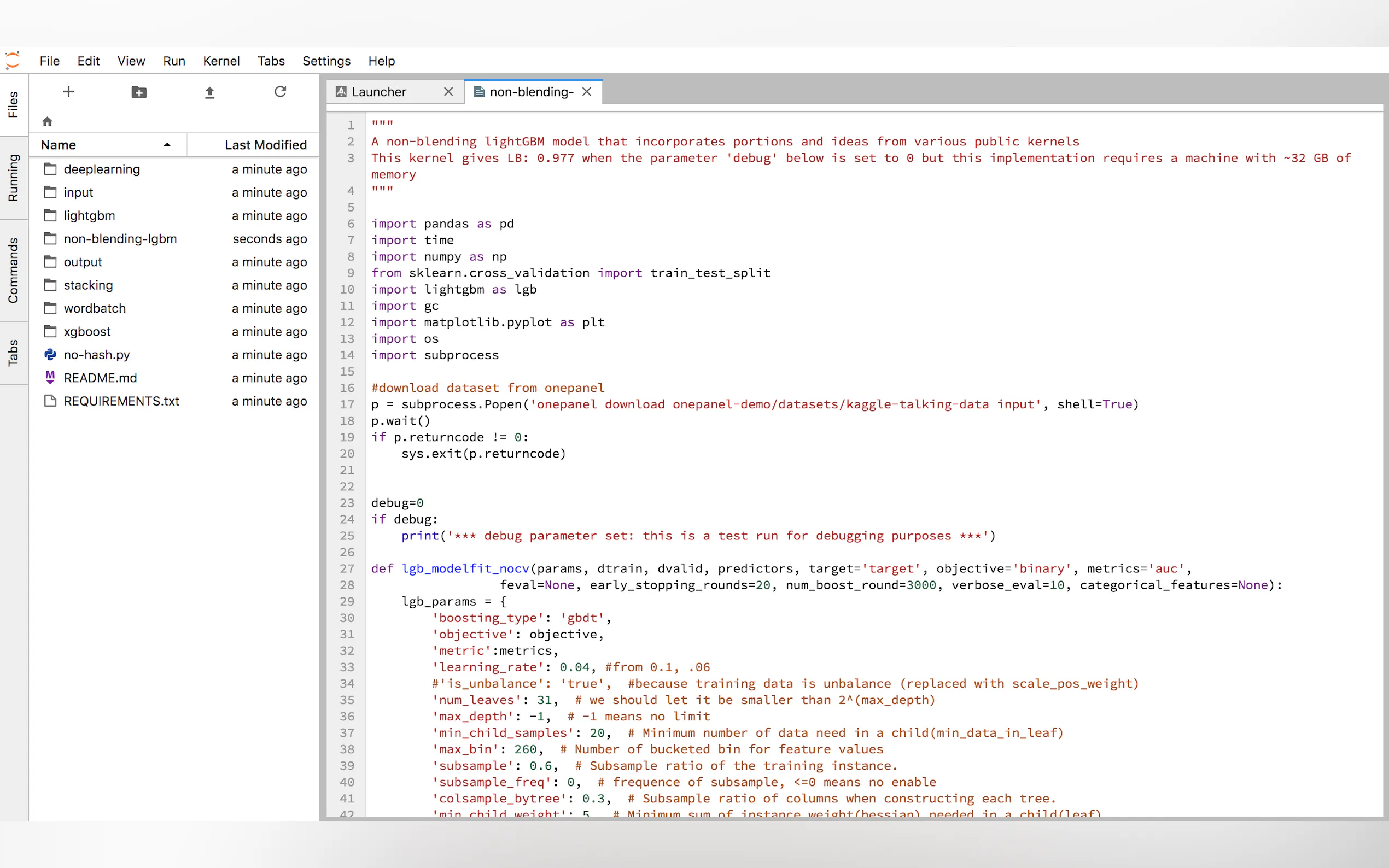Switch to the Launcher tab
This screenshot has height=868, width=1389.
379,92
